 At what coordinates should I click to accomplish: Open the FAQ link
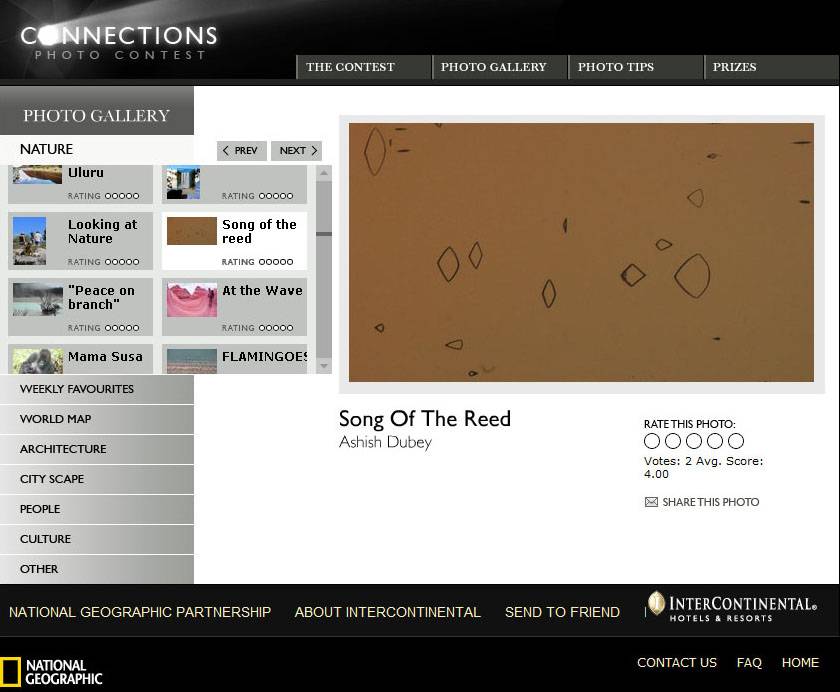pyautogui.click(x=749, y=663)
